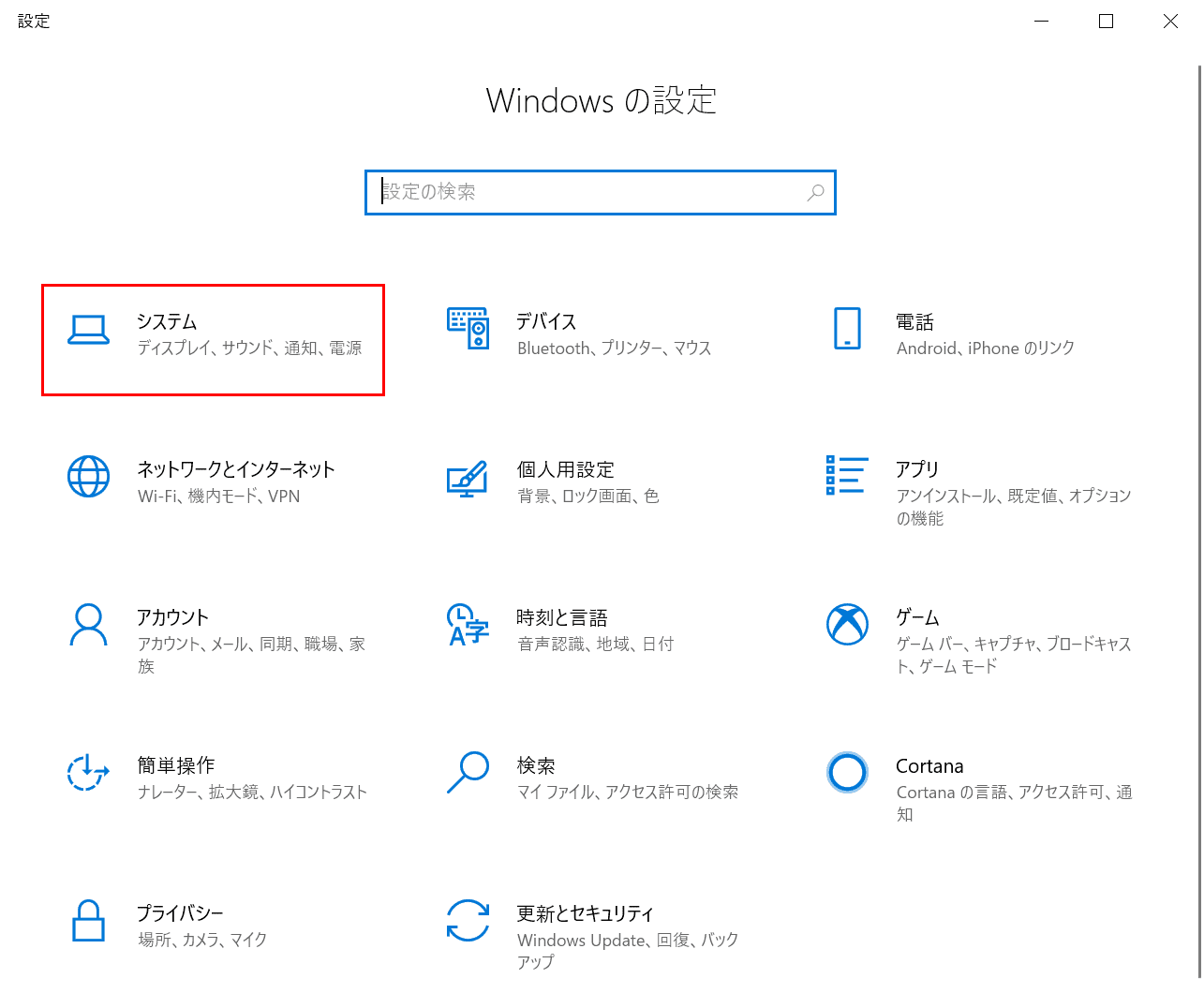
Task: Open the Cortana settings title
Action: tap(929, 765)
